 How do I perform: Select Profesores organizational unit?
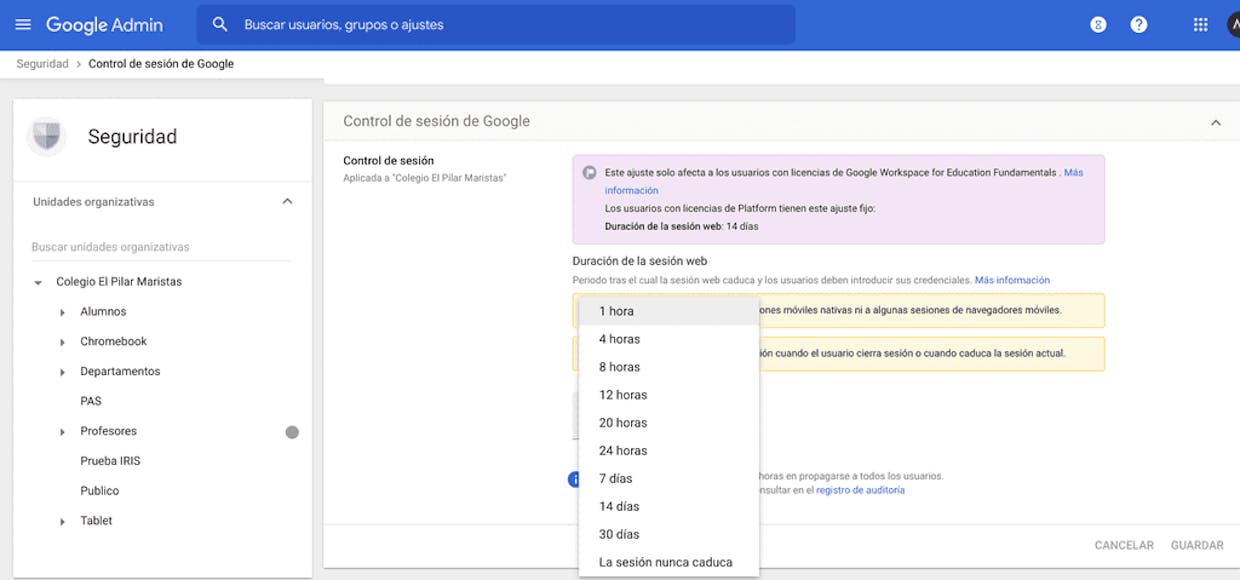(109, 432)
